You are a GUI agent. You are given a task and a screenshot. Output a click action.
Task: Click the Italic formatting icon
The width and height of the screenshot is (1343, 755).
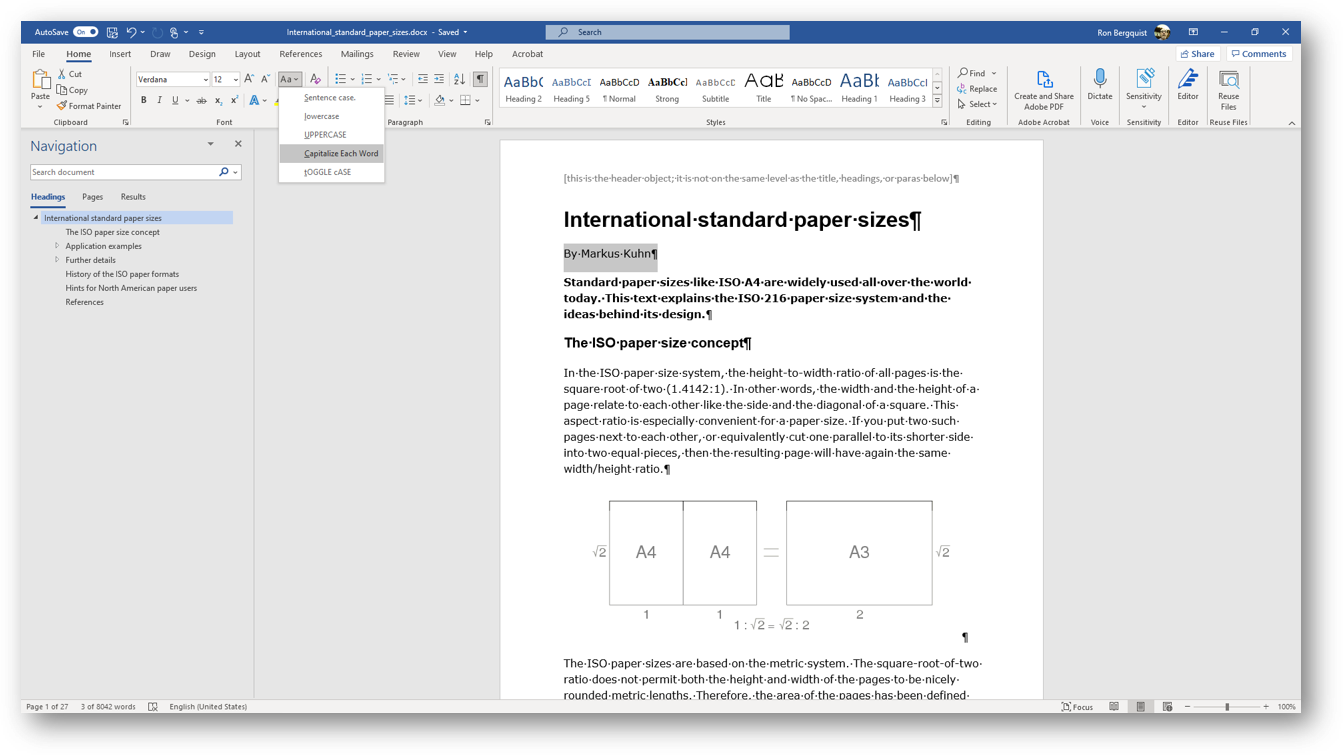tap(159, 100)
